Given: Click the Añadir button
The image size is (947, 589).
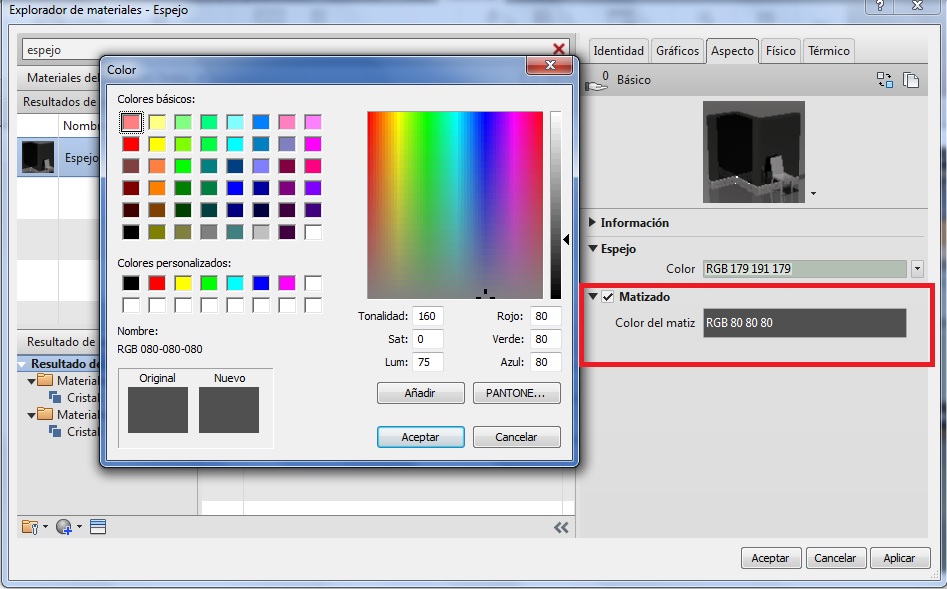Looking at the screenshot, I should pos(420,393).
